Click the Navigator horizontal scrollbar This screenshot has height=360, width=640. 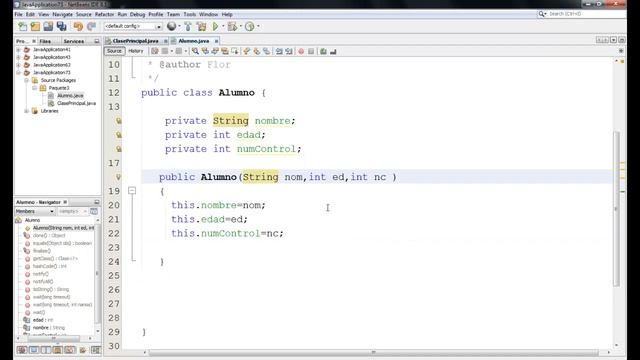pos(53,338)
